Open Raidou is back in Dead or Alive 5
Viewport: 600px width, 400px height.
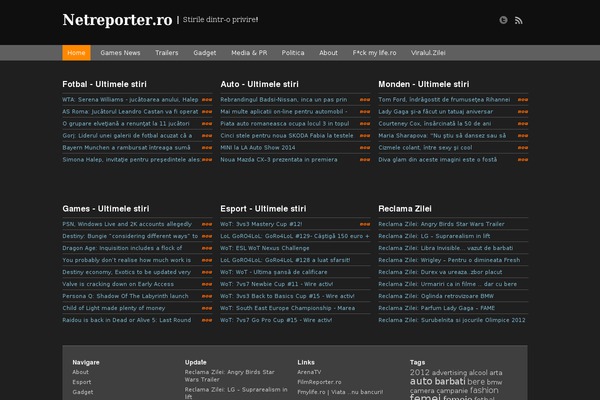127,320
